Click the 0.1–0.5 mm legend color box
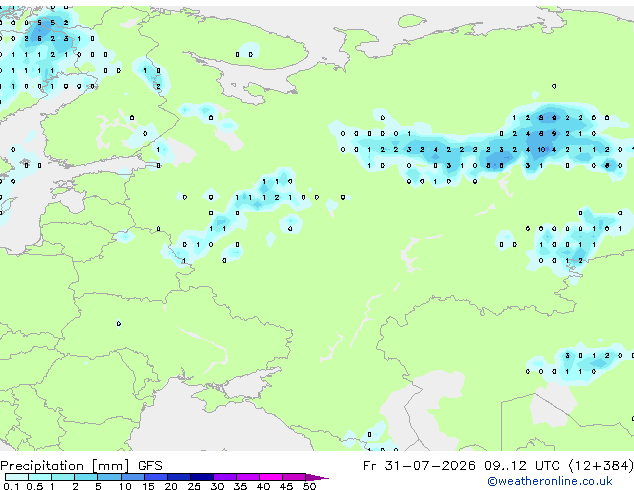634x490 pixels. coord(17,477)
